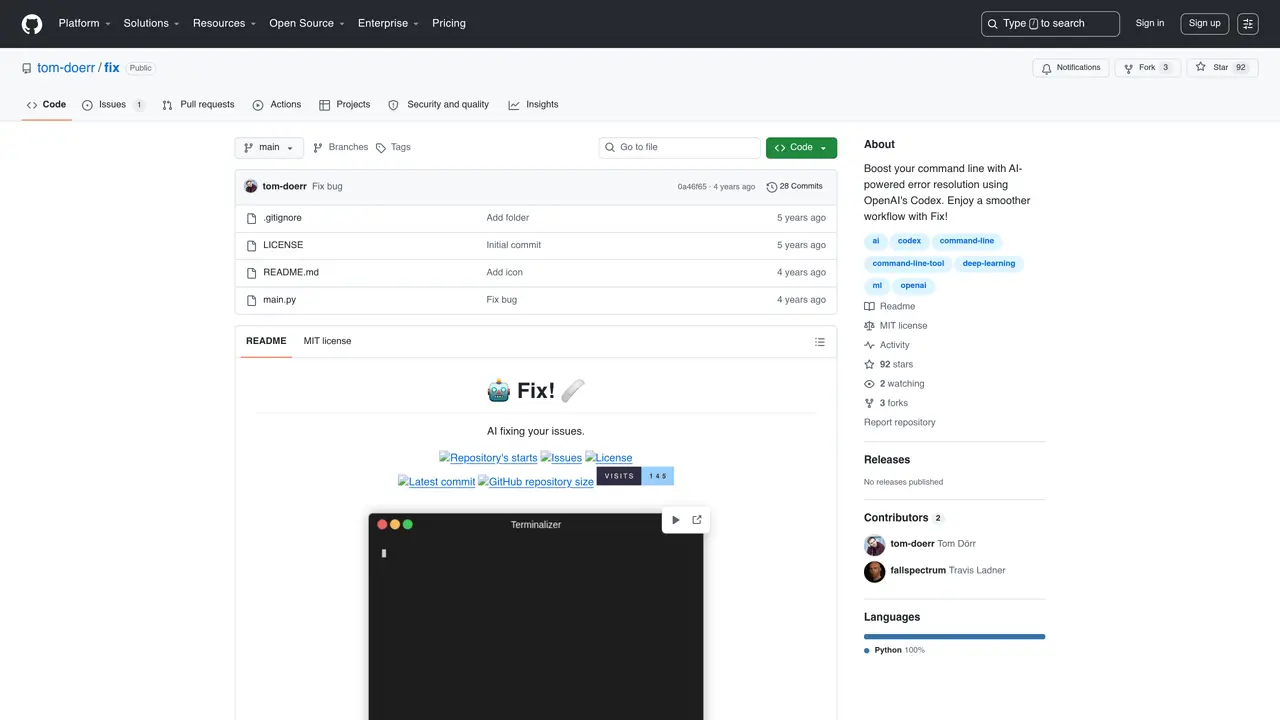View the 2 watching link
Viewport: 1280px width, 720px height.
(x=894, y=384)
